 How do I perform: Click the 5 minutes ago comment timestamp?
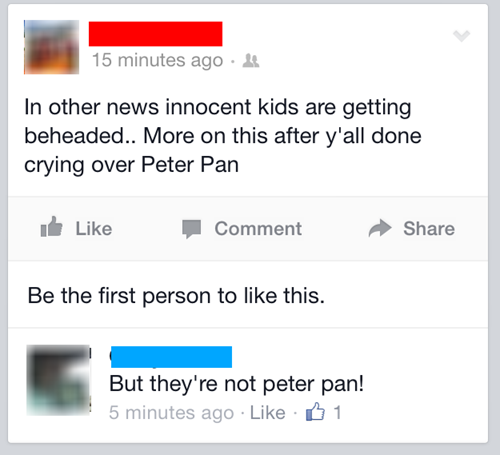pos(171,413)
